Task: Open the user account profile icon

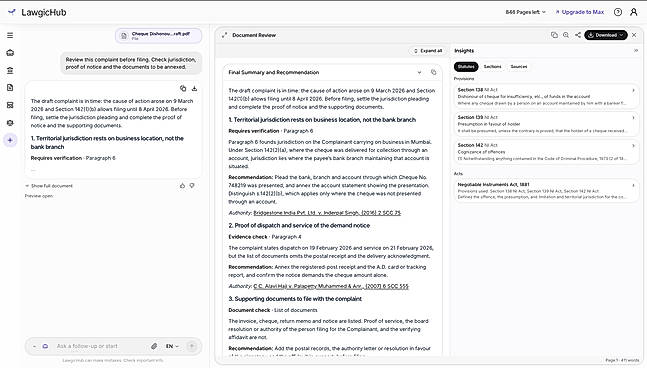Action: pyautogui.click(x=634, y=12)
